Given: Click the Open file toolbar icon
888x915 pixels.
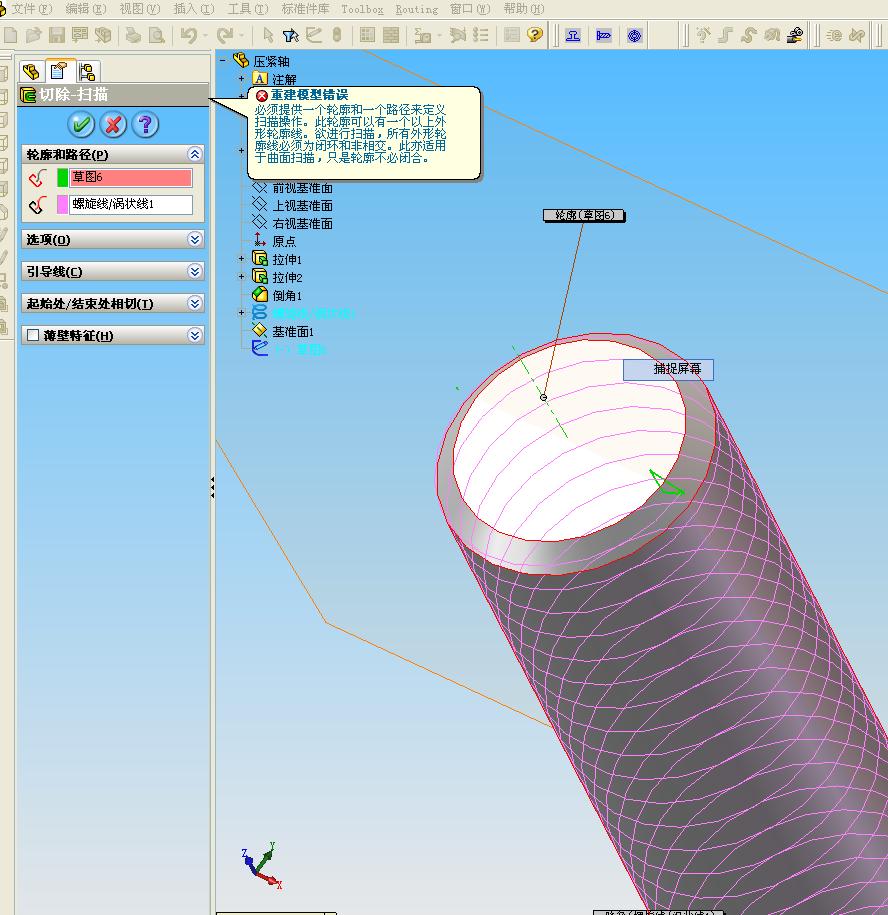Looking at the screenshot, I should [x=34, y=35].
